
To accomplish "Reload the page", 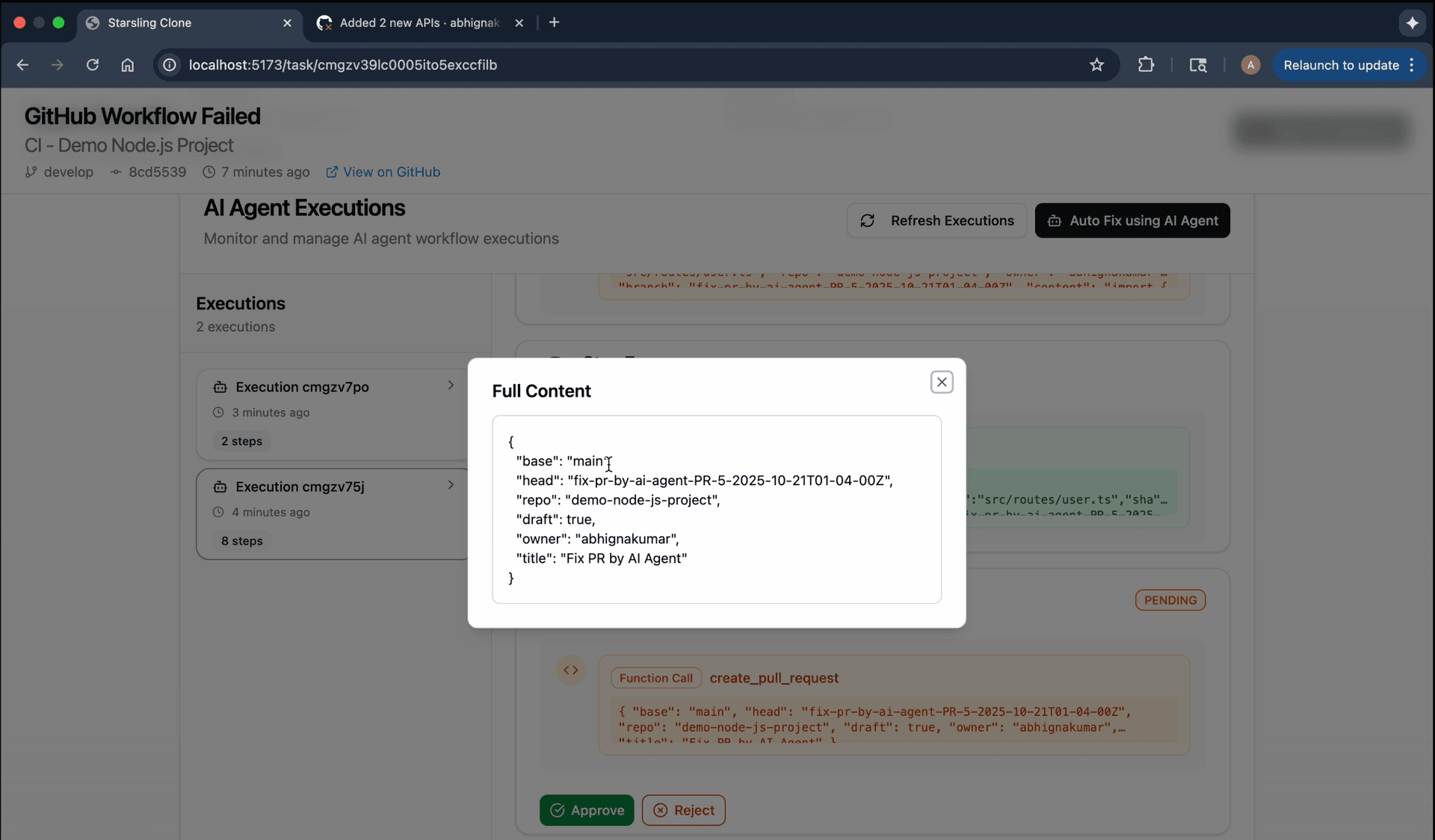I will 92,65.
